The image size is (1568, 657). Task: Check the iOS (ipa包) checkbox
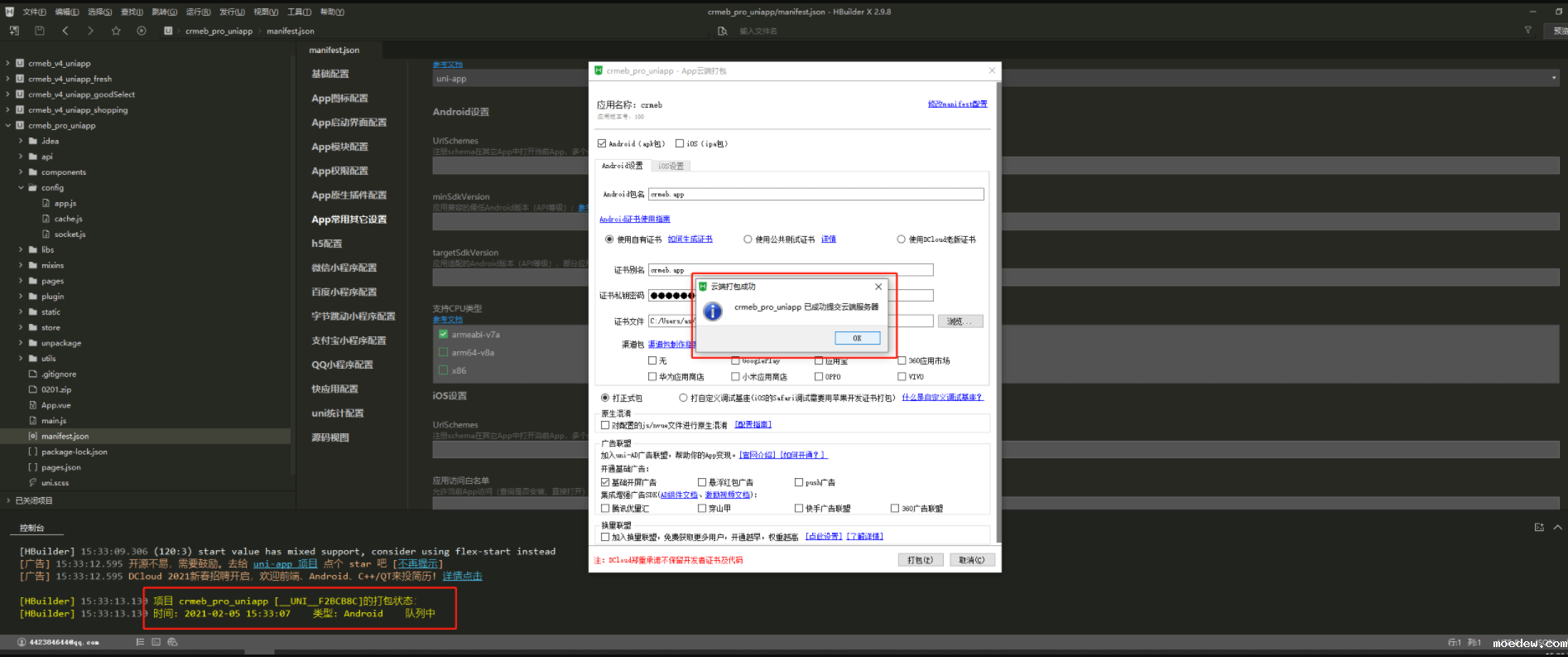coord(680,143)
